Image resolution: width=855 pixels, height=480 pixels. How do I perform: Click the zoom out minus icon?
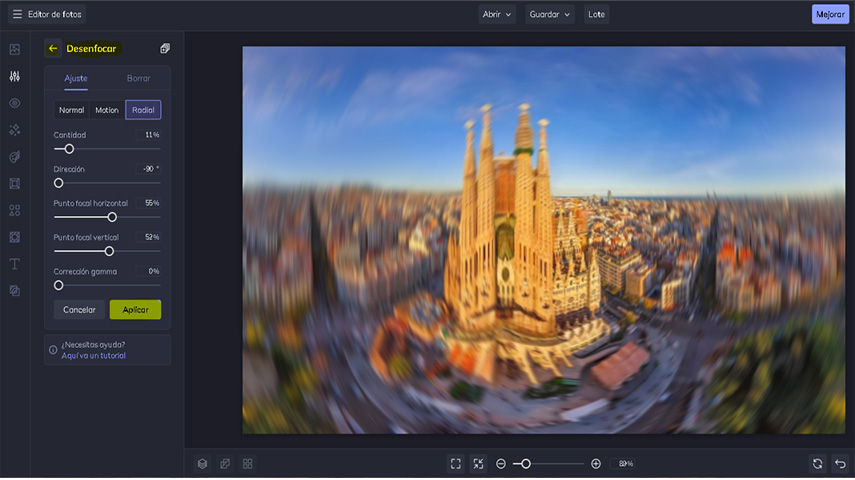[x=501, y=464]
